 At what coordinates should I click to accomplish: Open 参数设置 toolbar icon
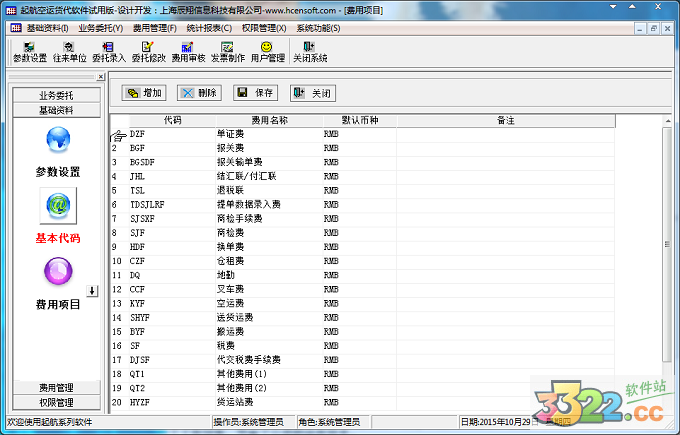29,52
